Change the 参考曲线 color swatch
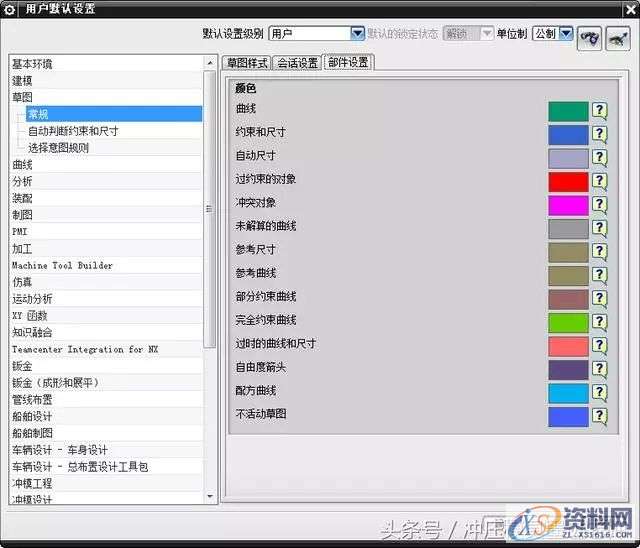The image size is (640, 548). 568,276
